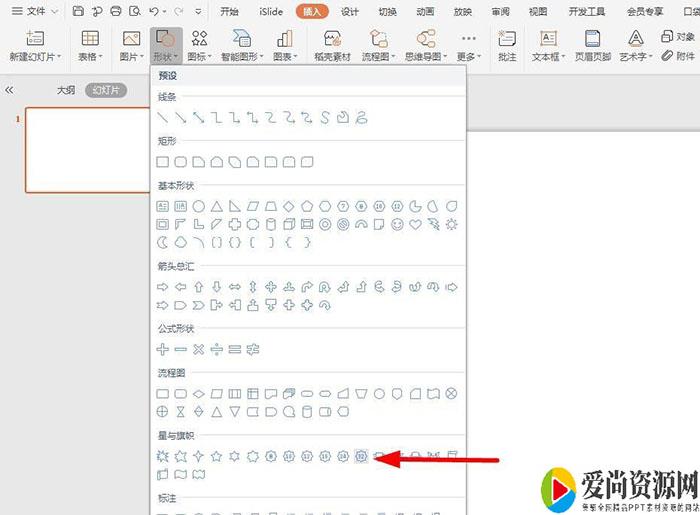Open the 动画 animation tab

pyautogui.click(x=425, y=12)
